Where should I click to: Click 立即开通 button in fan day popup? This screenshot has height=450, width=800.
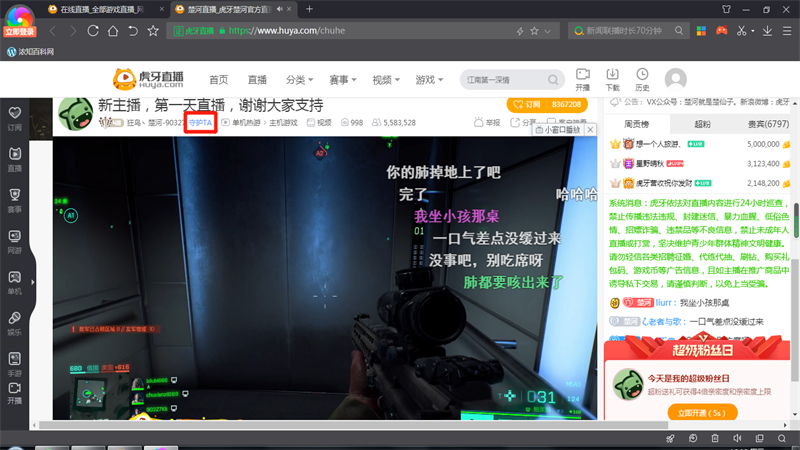coord(702,413)
